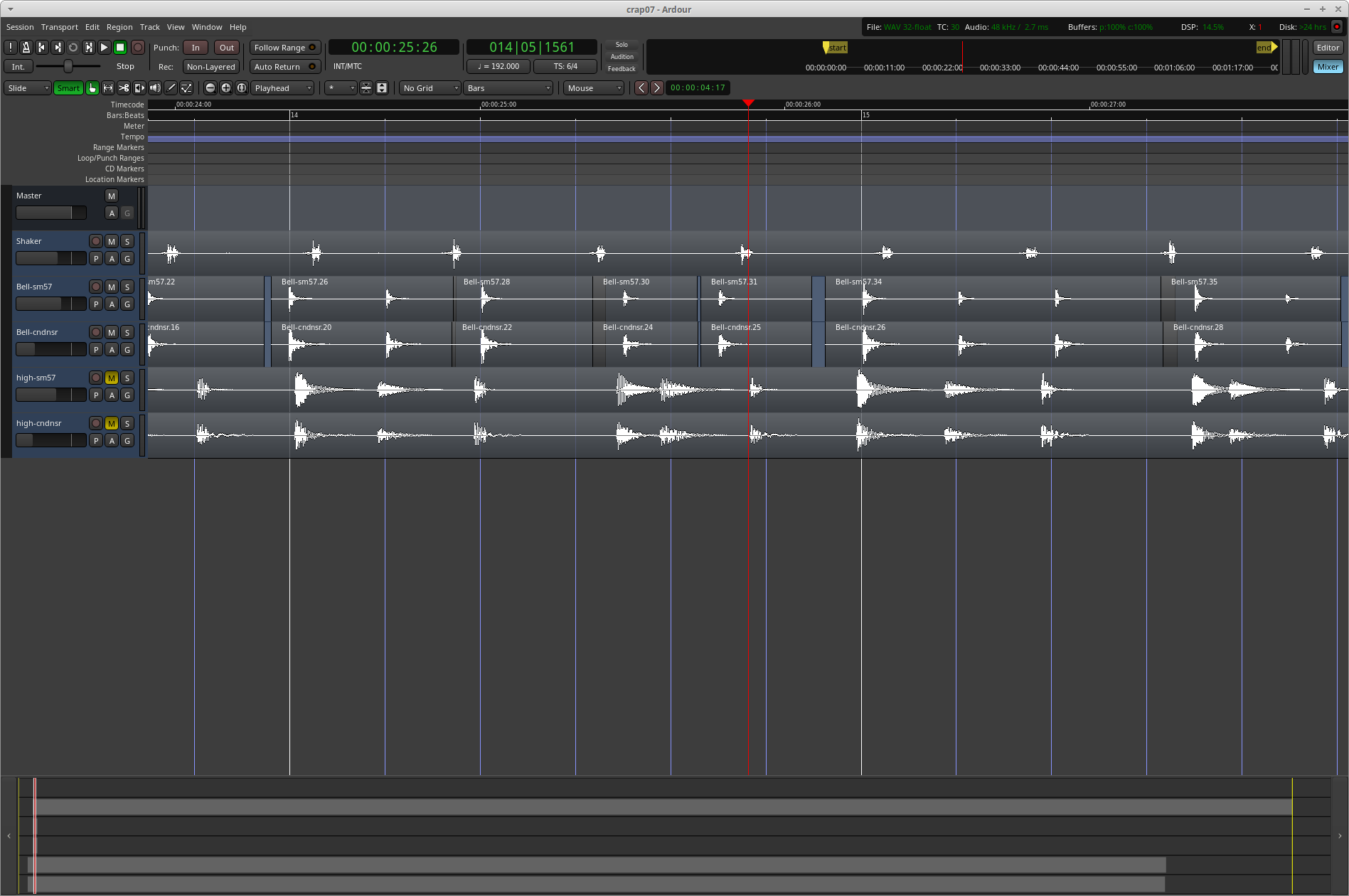Open the Slide edit mode dropdown
The image size is (1349, 896).
[x=28, y=88]
